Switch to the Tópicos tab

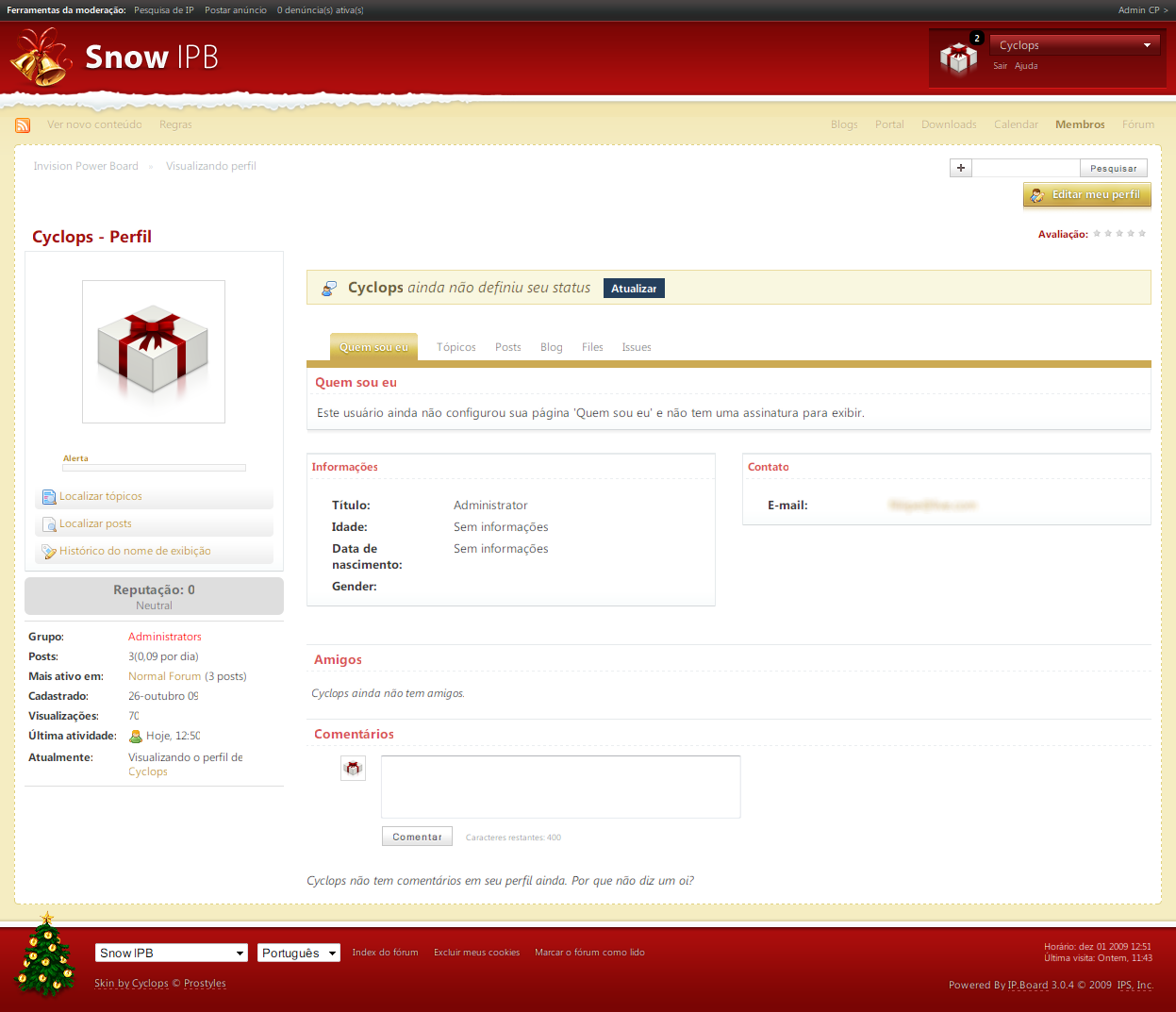click(455, 347)
